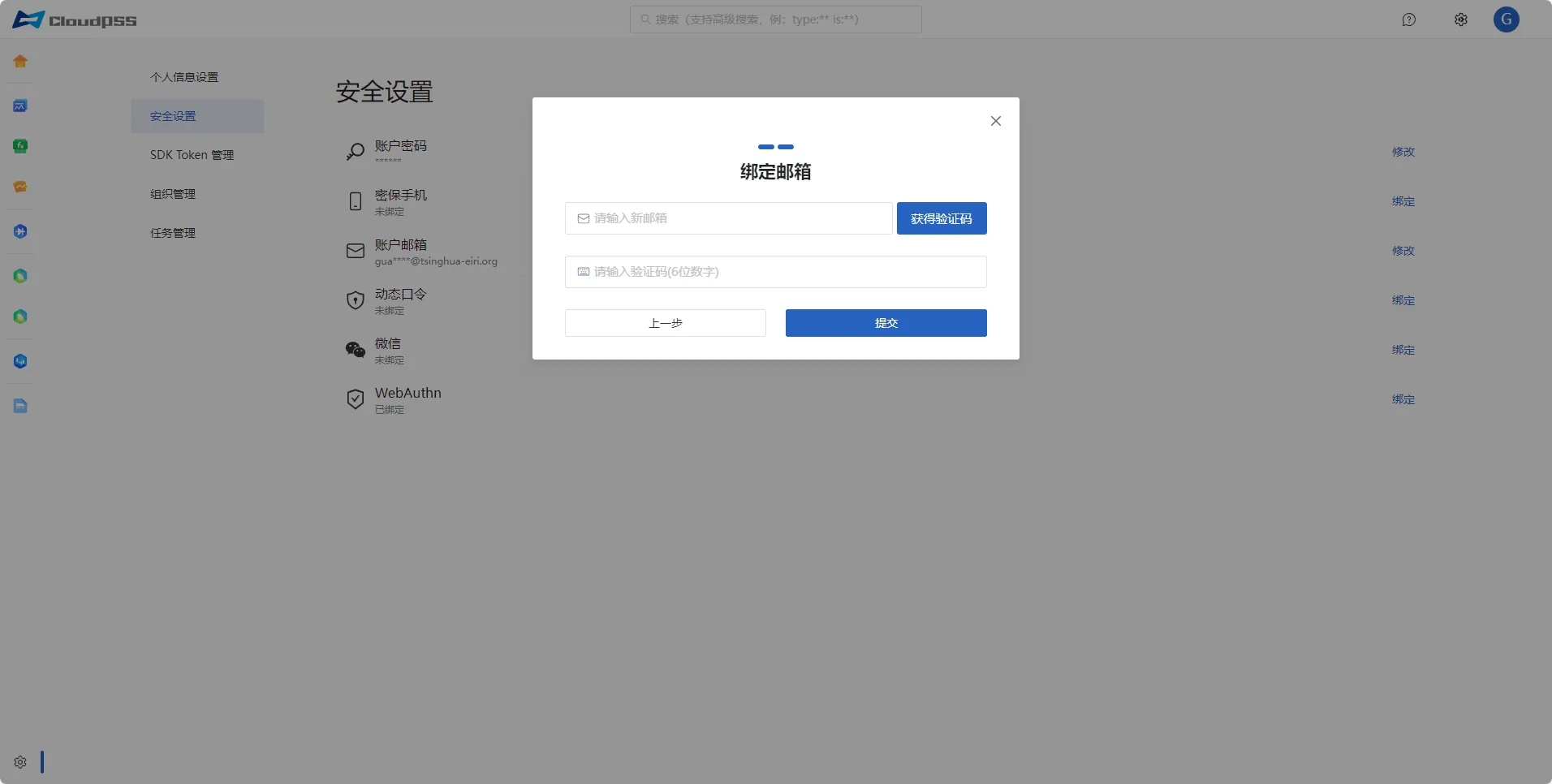Select 安全设置 in the settings menu
The height and width of the screenshot is (784, 1552).
197,116
